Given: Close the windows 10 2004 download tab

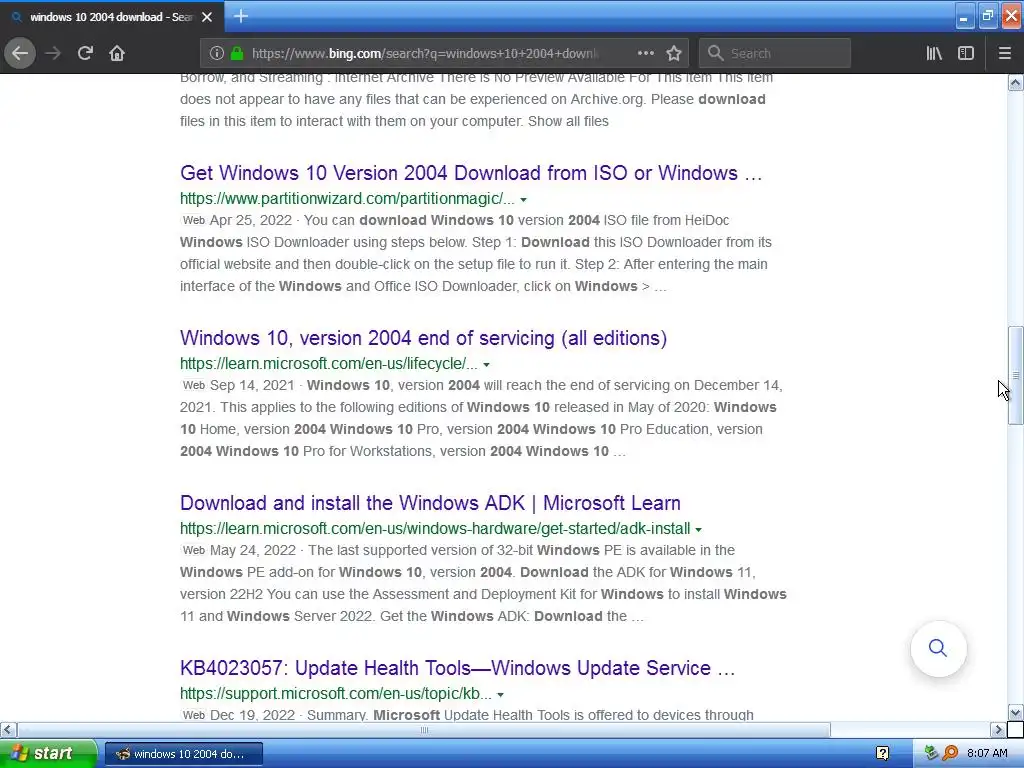Looking at the screenshot, I should click(x=207, y=17).
